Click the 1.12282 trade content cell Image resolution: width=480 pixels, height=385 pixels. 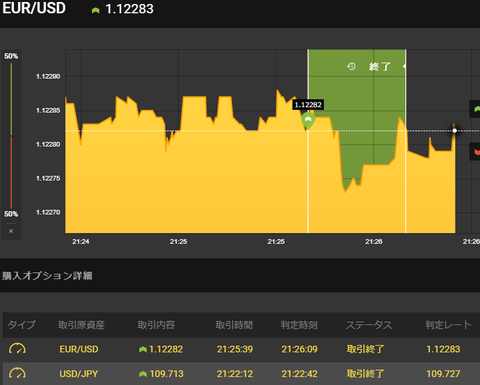161,349
